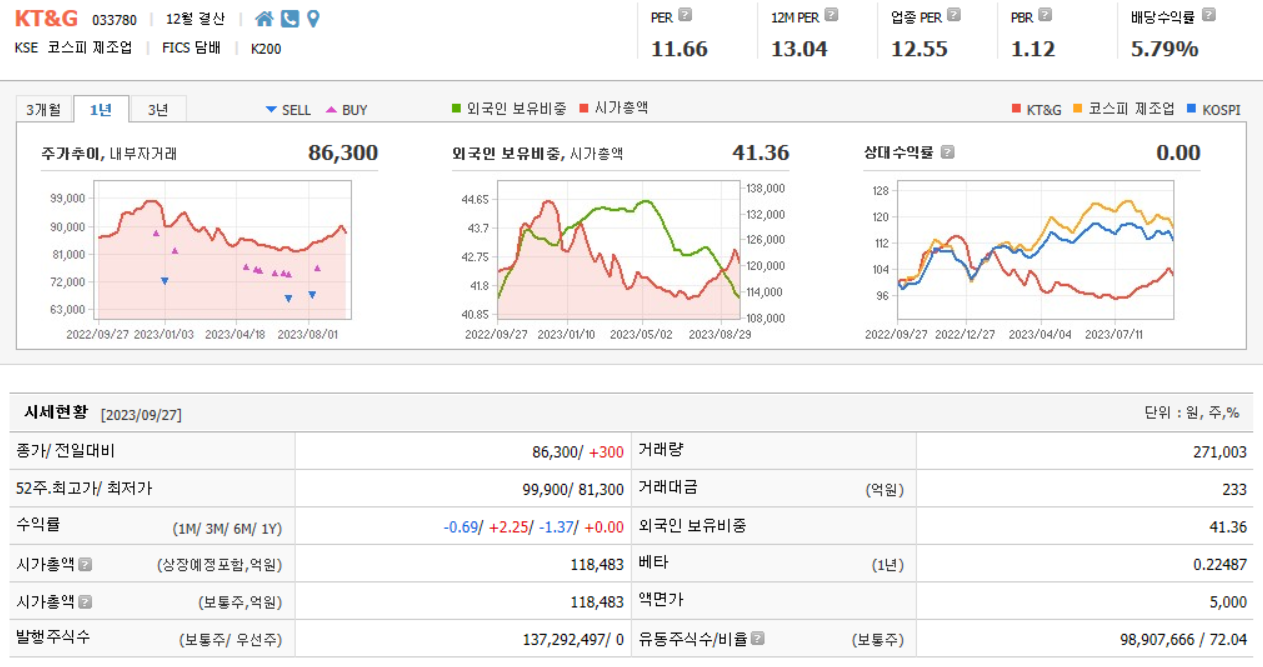1263x667 pixels.
Task: Click the 단위 : 원, 주,% unit note
Action: coord(1191,412)
